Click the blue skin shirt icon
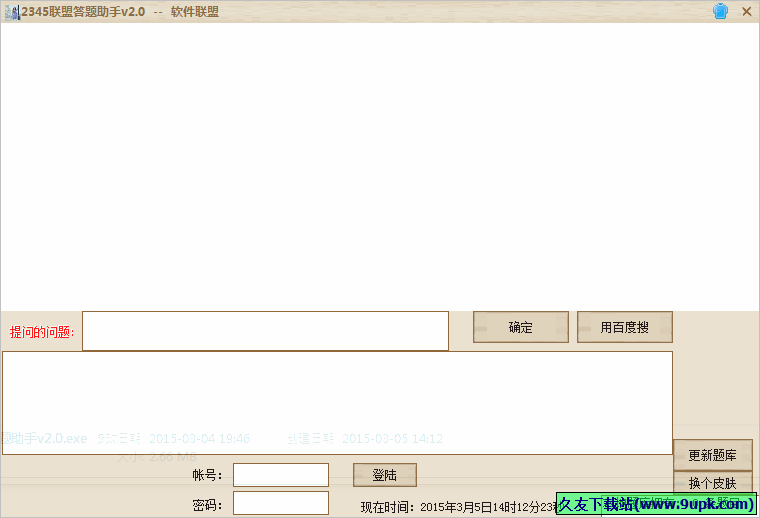The width and height of the screenshot is (760, 518). point(720,11)
